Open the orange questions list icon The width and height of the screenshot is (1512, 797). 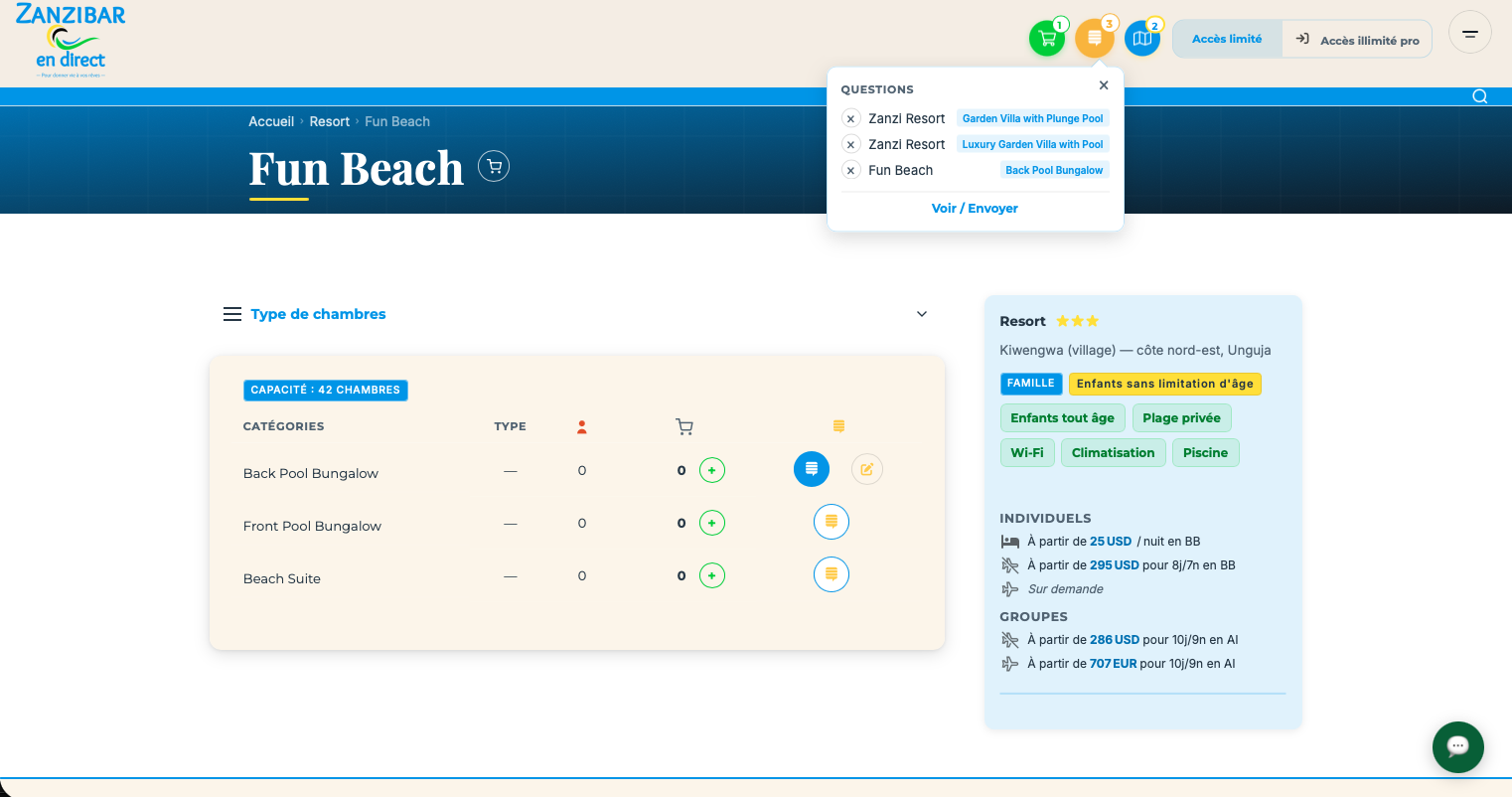[x=1094, y=39]
